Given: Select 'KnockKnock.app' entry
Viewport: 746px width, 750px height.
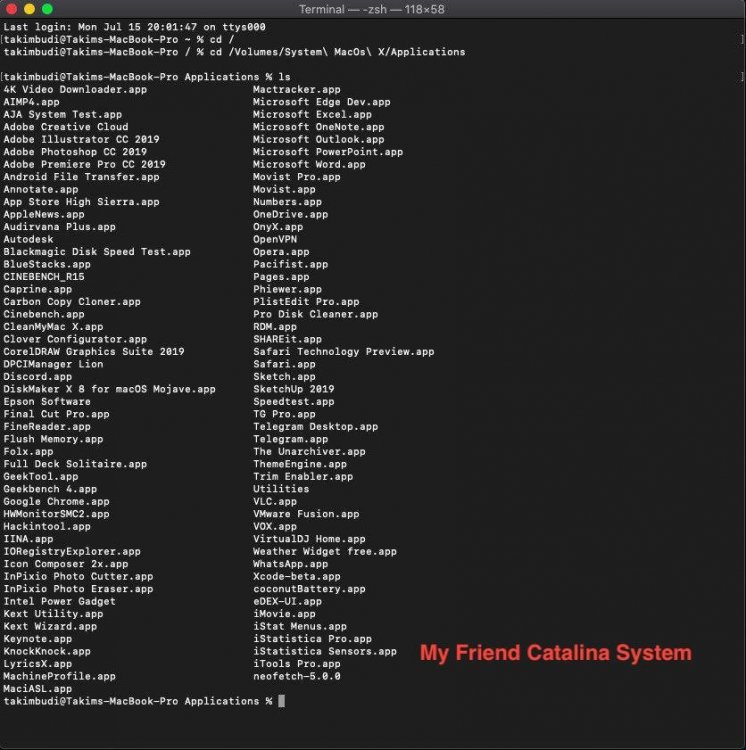Looking at the screenshot, I should point(47,651).
